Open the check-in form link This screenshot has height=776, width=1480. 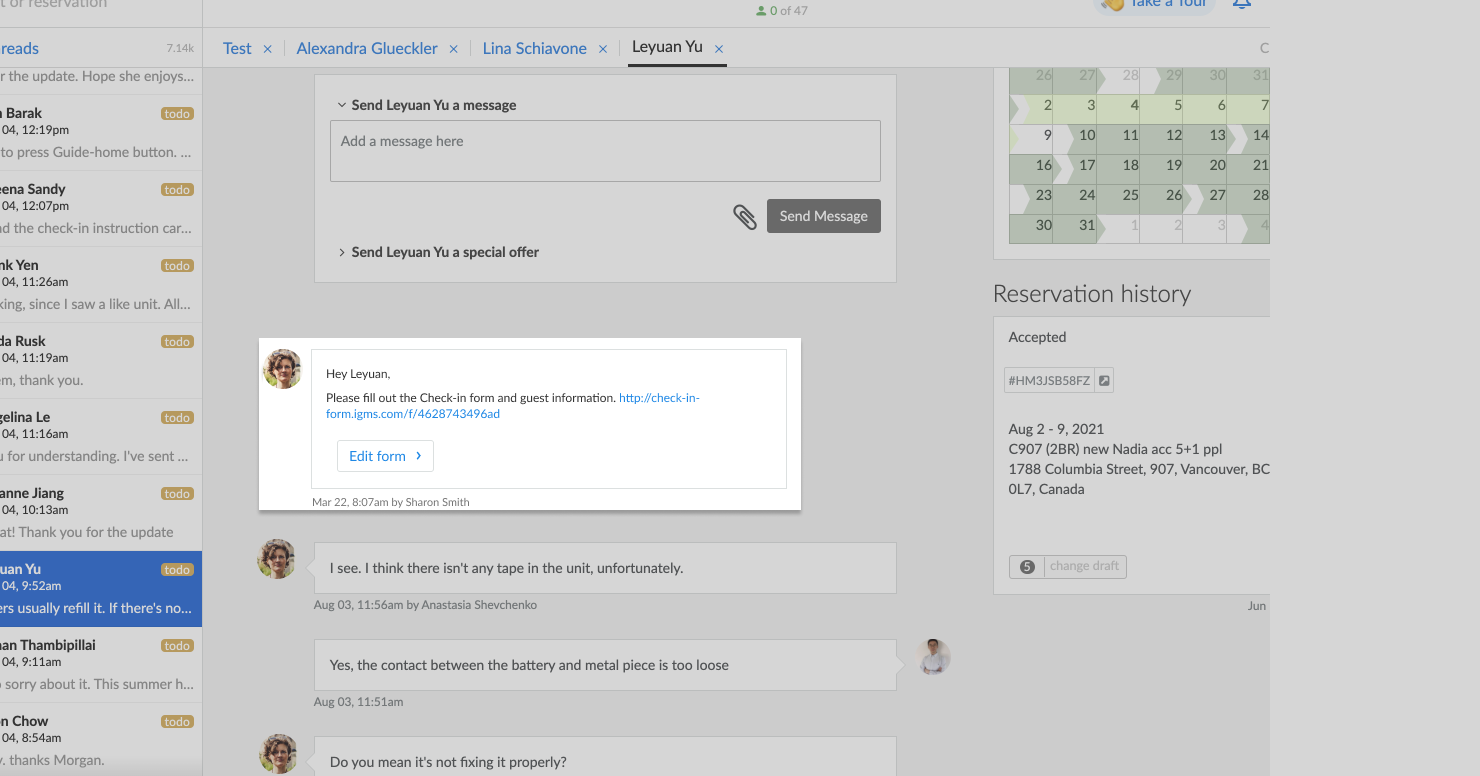658,398
